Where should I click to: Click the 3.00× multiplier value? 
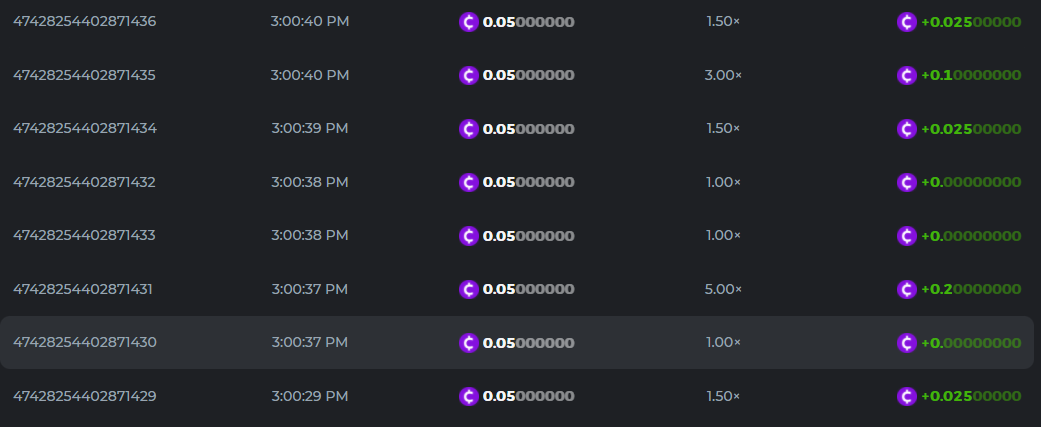(x=723, y=75)
